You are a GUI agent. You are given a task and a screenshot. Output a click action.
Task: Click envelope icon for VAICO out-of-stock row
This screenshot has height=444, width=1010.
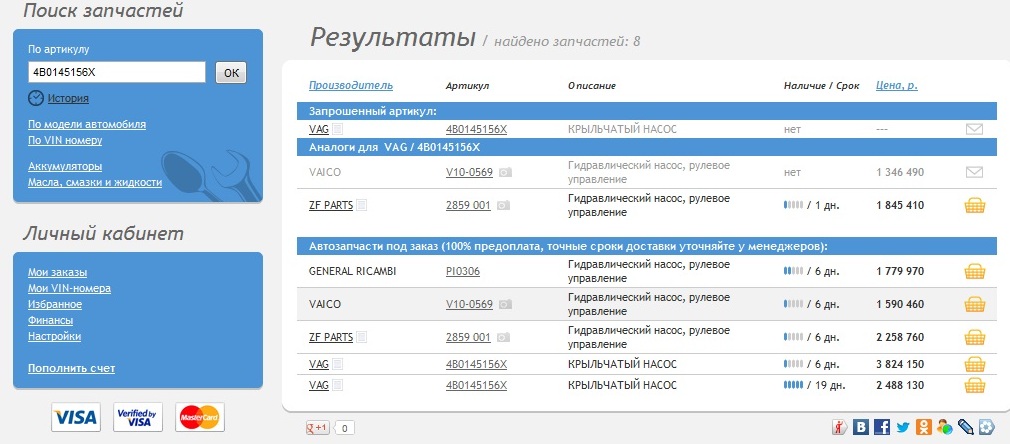[975, 172]
